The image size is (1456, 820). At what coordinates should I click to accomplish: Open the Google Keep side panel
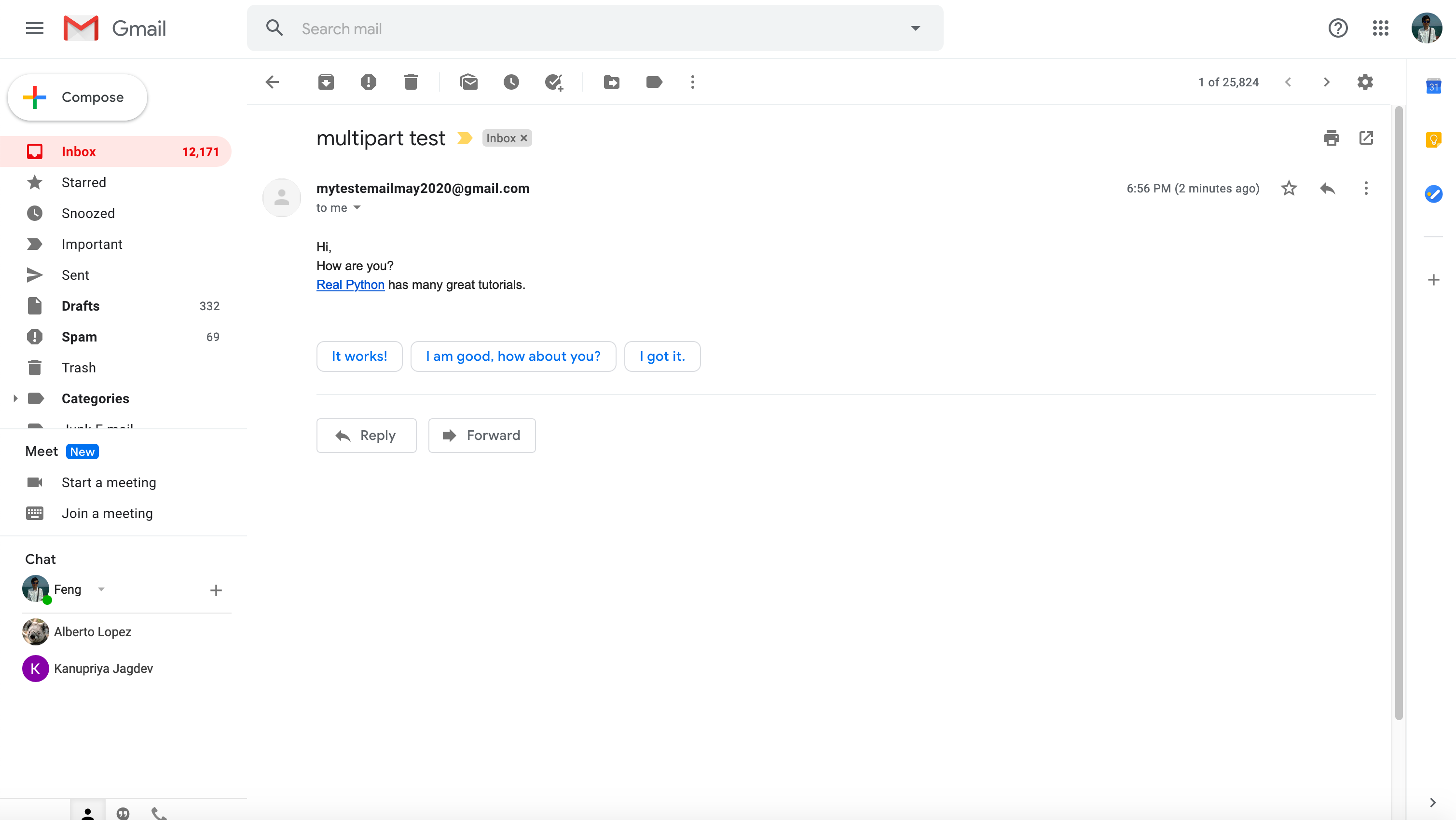[x=1433, y=139]
